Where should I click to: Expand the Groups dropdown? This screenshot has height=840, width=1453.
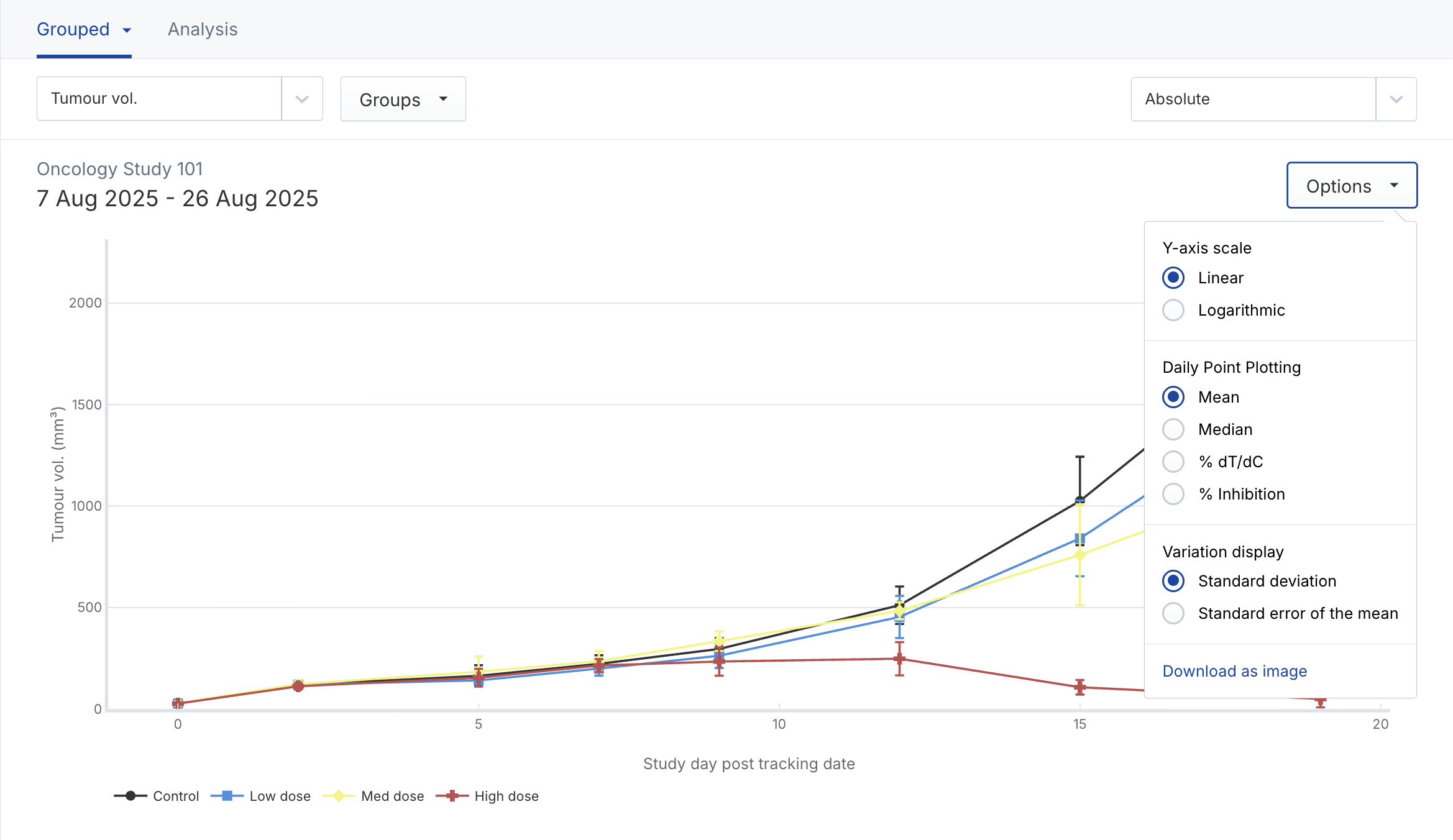403,99
